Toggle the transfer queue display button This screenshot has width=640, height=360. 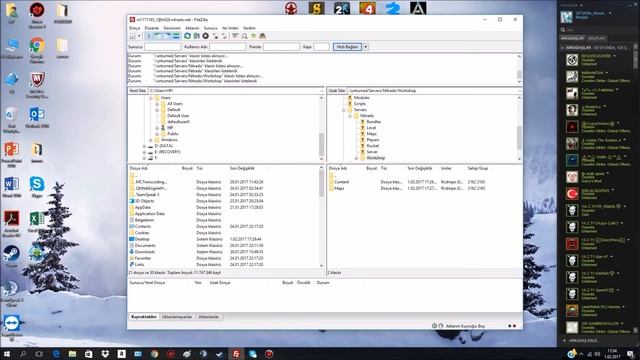(176, 36)
